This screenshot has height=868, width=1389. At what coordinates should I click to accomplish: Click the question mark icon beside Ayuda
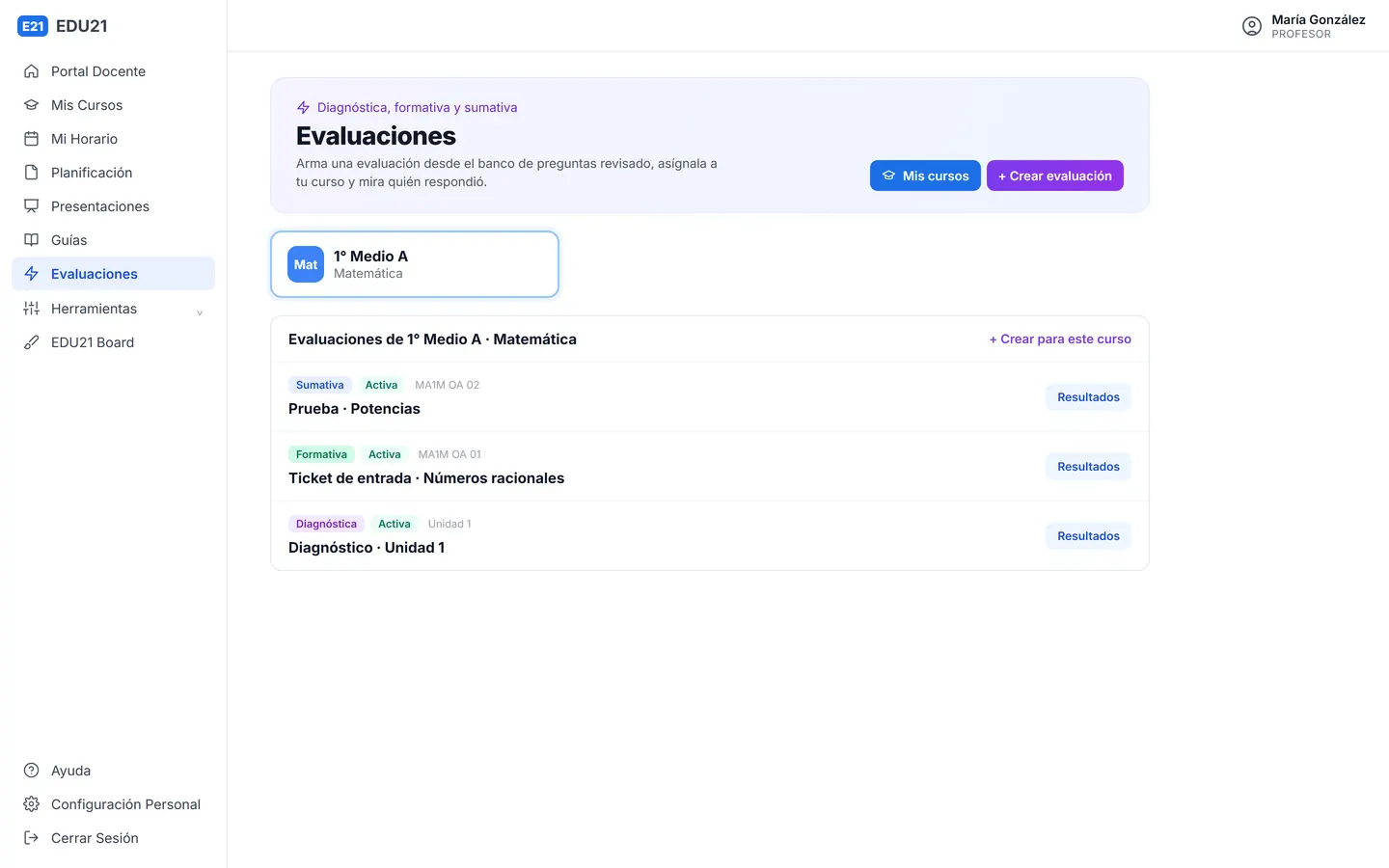coord(32,771)
